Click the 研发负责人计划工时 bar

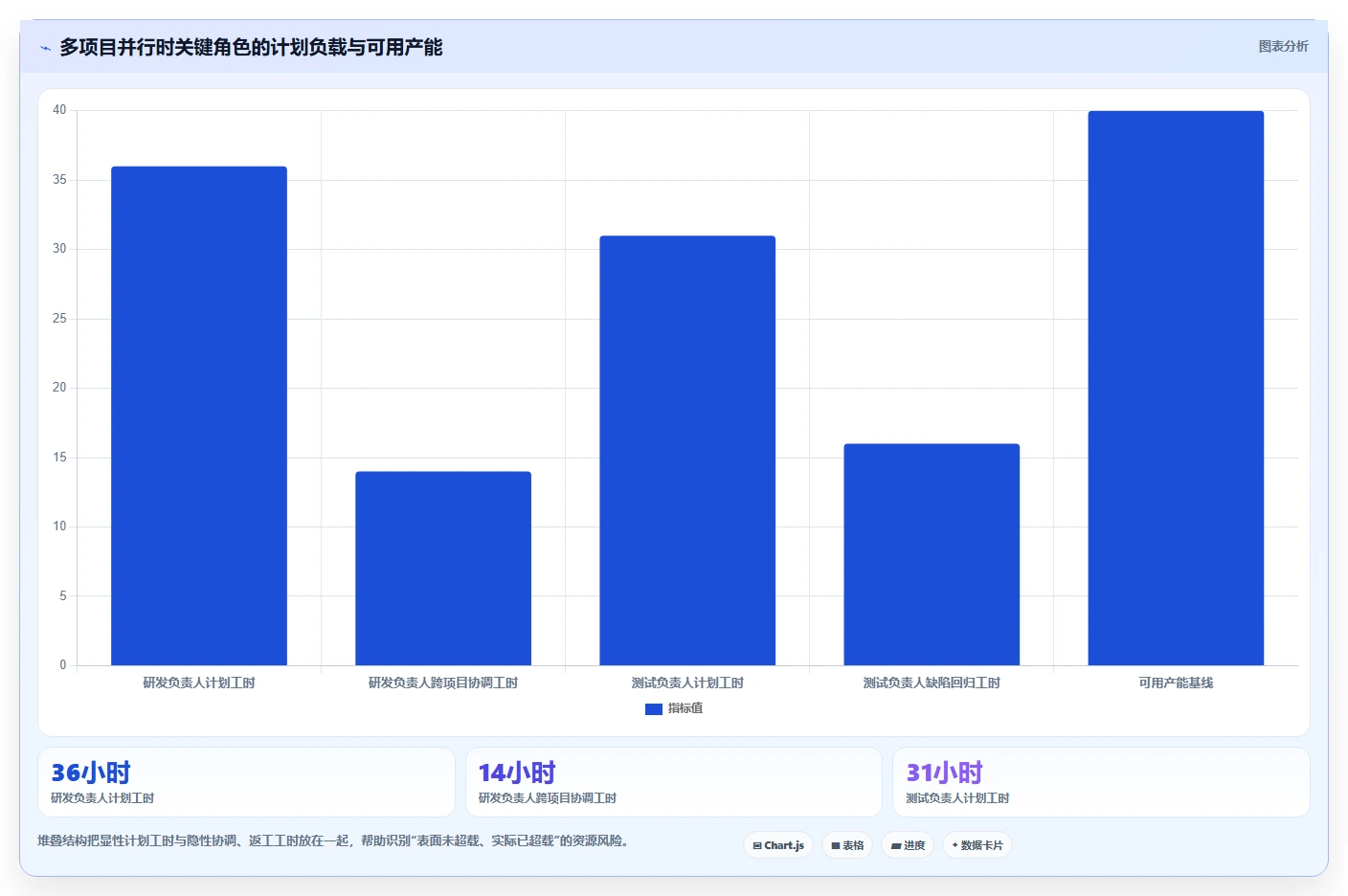(x=199, y=415)
